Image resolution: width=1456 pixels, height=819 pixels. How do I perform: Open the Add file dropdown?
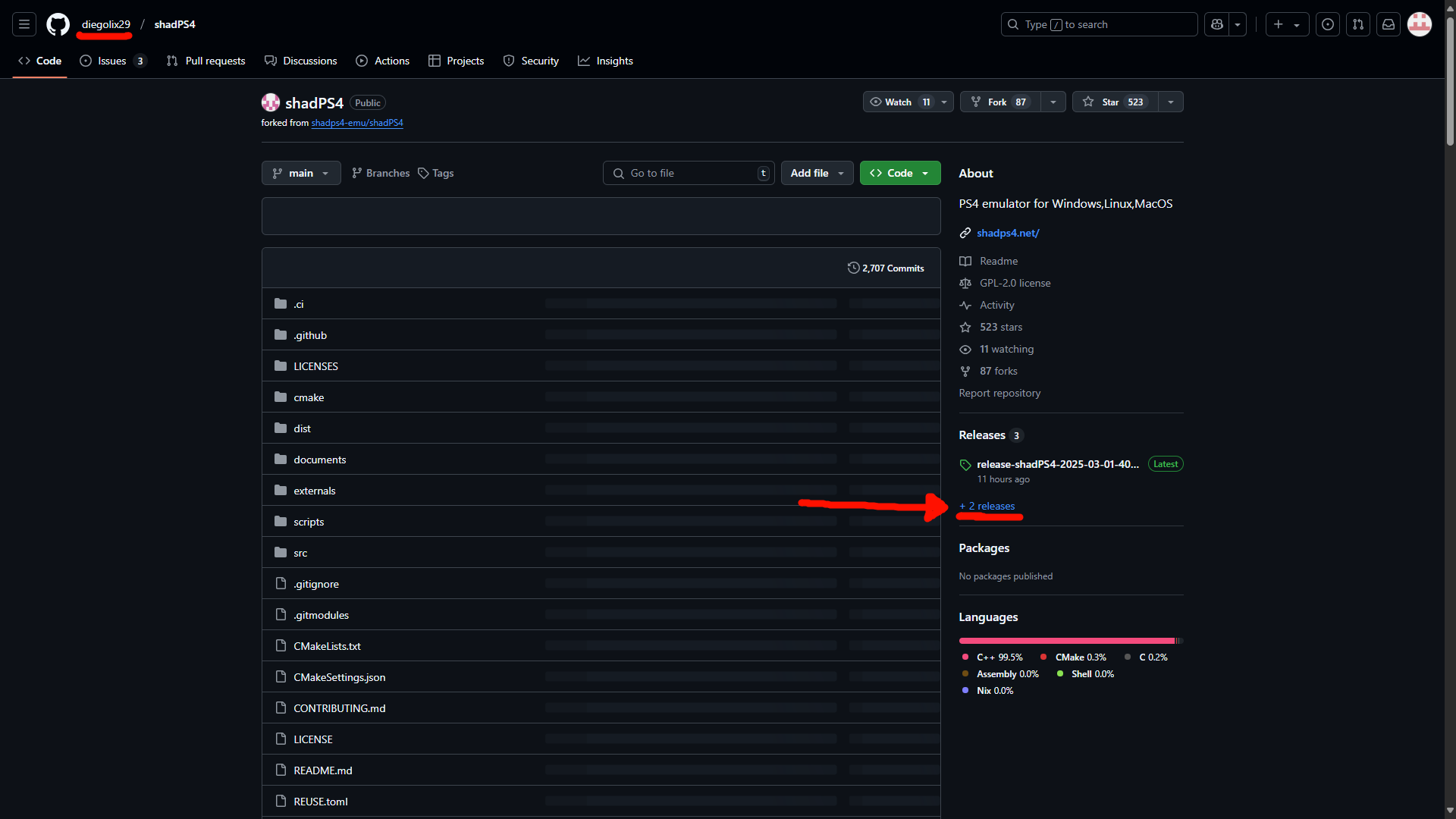(x=817, y=173)
